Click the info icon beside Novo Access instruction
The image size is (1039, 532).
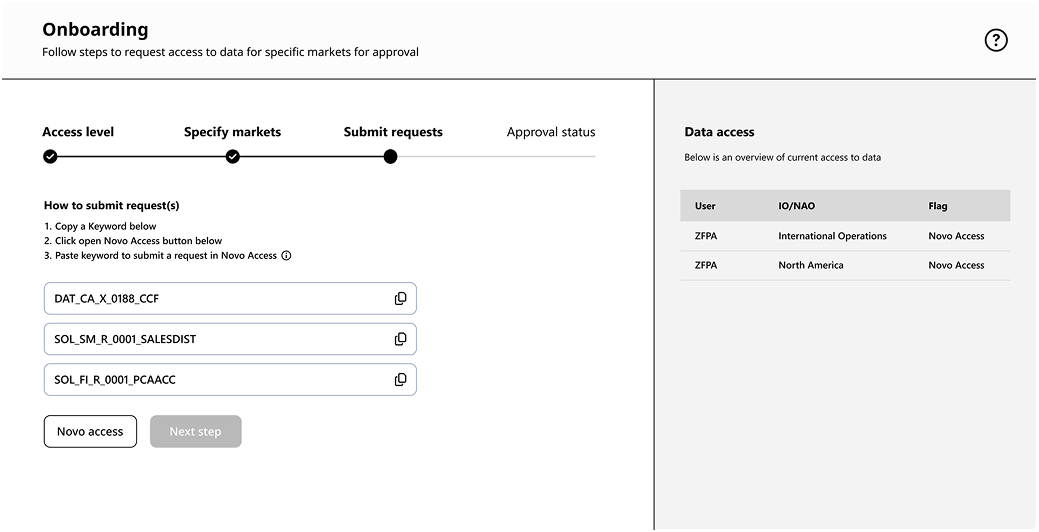(286, 256)
